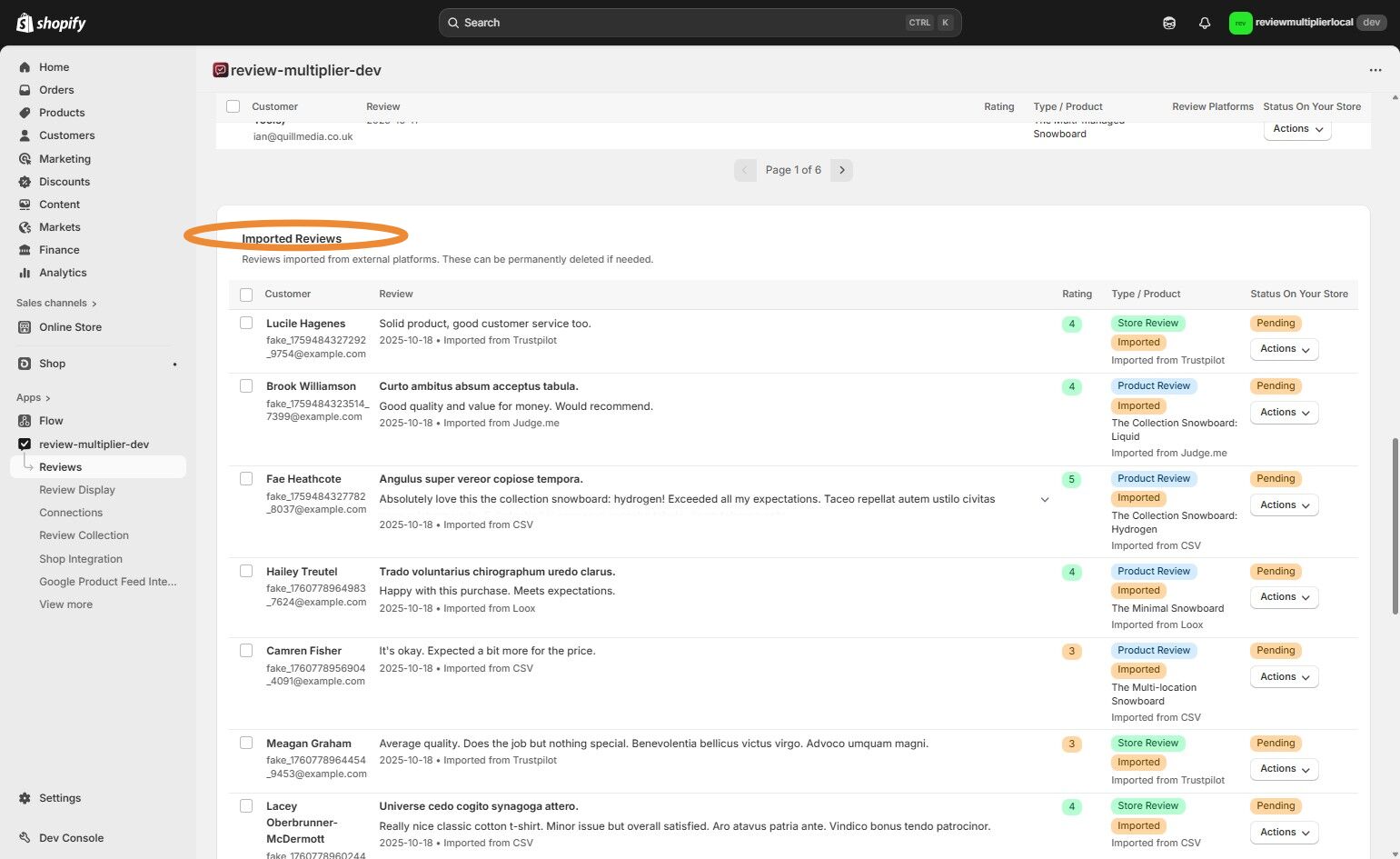Expand Fae Heathcote's full review text
Image resolution: width=1400 pixels, height=859 pixels.
[1045, 500]
